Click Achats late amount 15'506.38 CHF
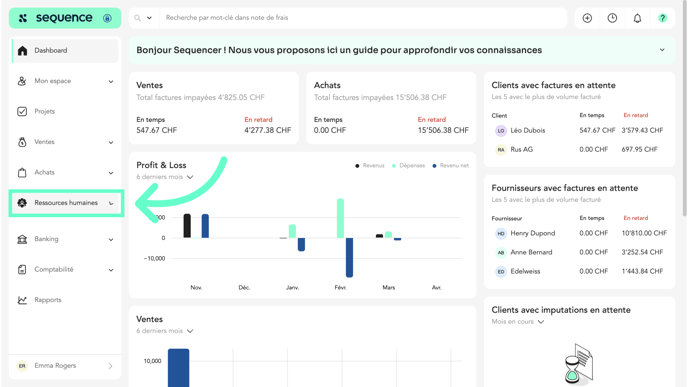Viewport: 688px width, 387px height. click(x=443, y=130)
